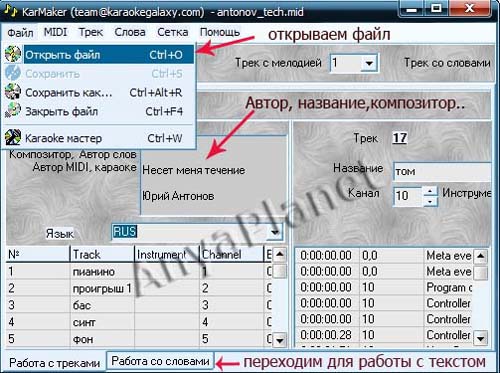
Task: Expand the Язык RUS combo box
Action: 275,232
